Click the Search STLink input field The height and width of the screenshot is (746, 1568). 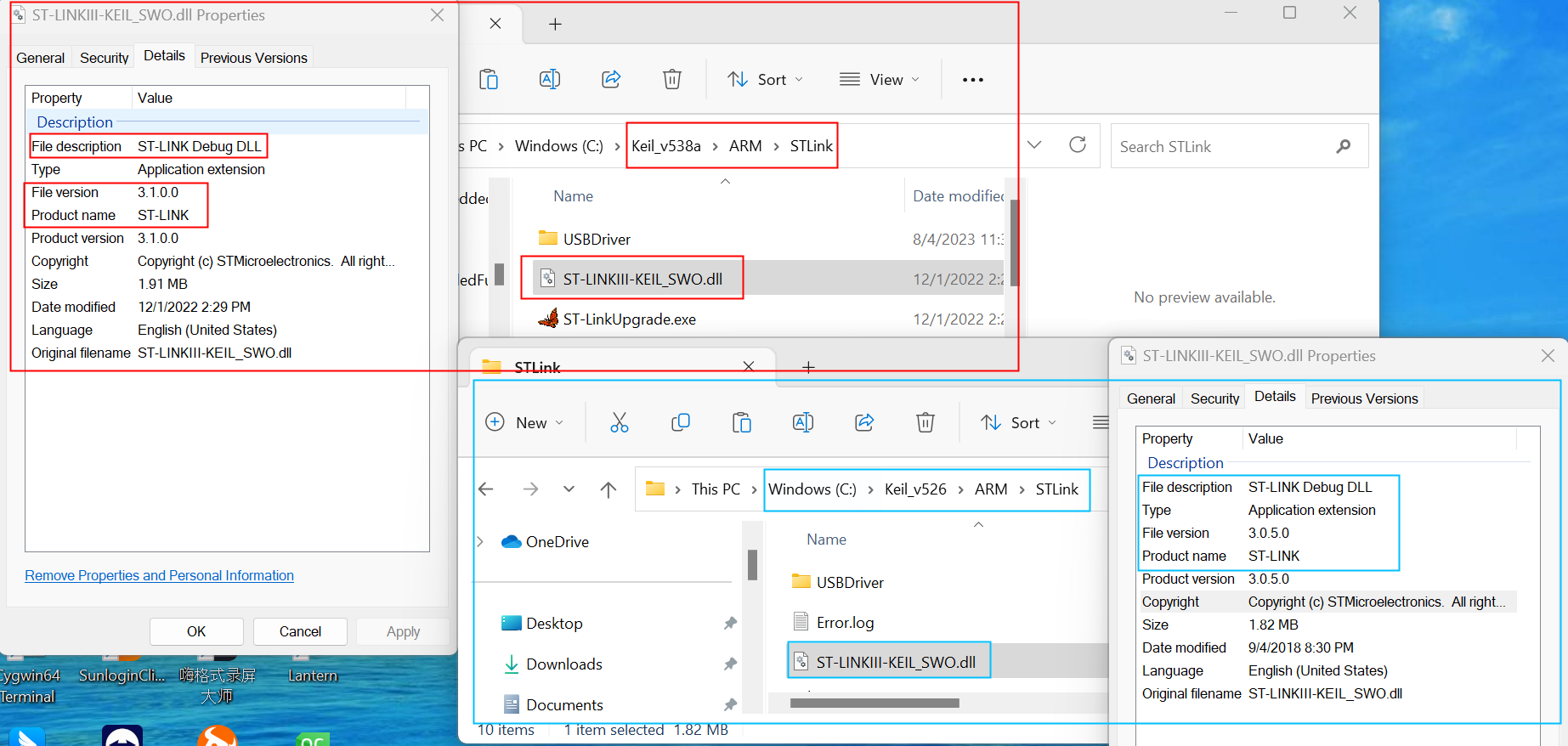[x=1224, y=146]
